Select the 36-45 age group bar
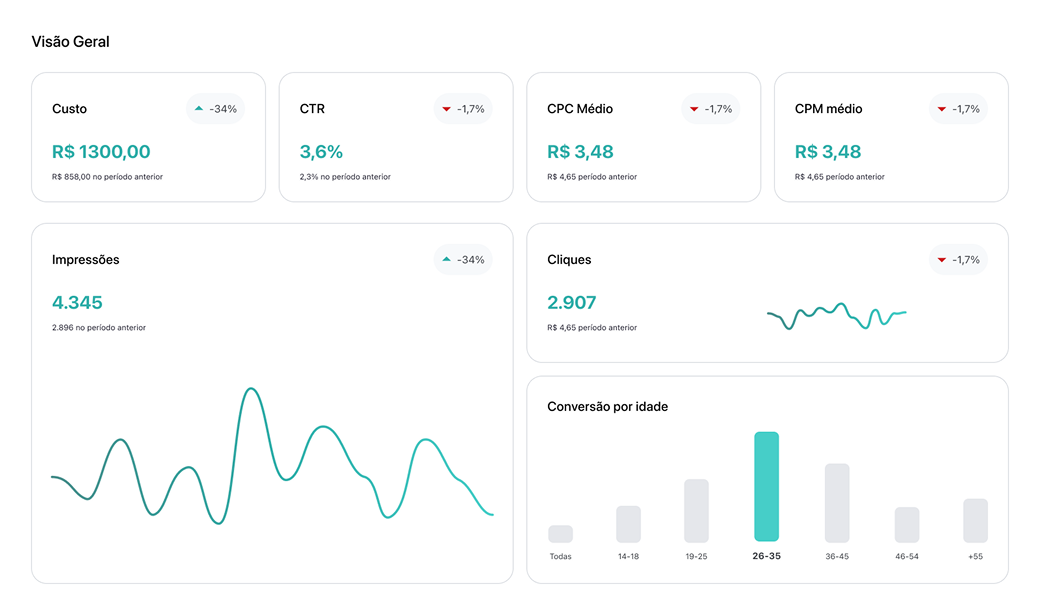The width and height of the screenshot is (1040, 615). [837, 503]
